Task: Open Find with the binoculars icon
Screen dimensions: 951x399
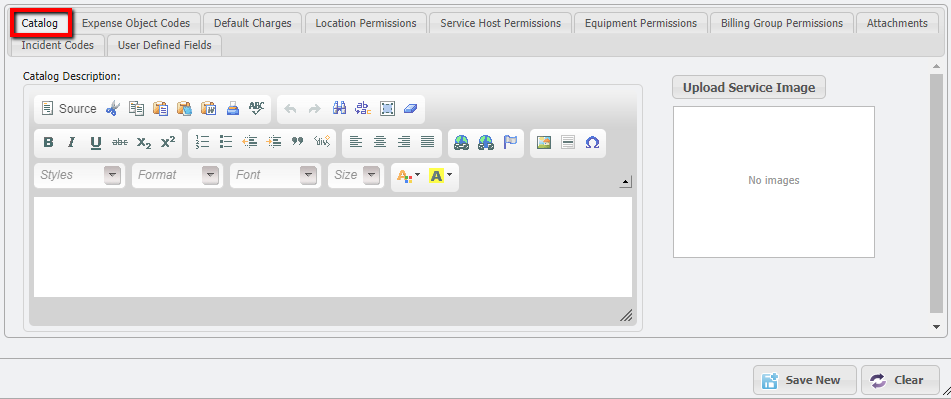Action: (x=340, y=109)
